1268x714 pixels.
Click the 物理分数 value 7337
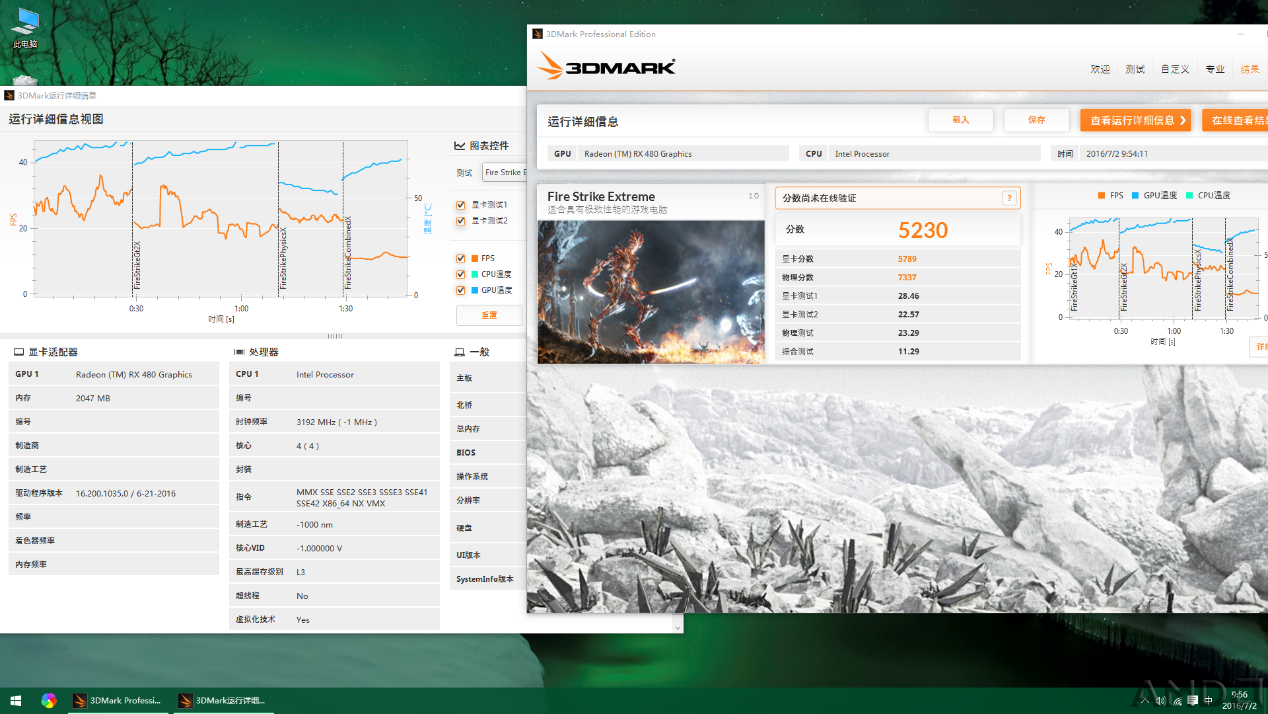tap(907, 277)
